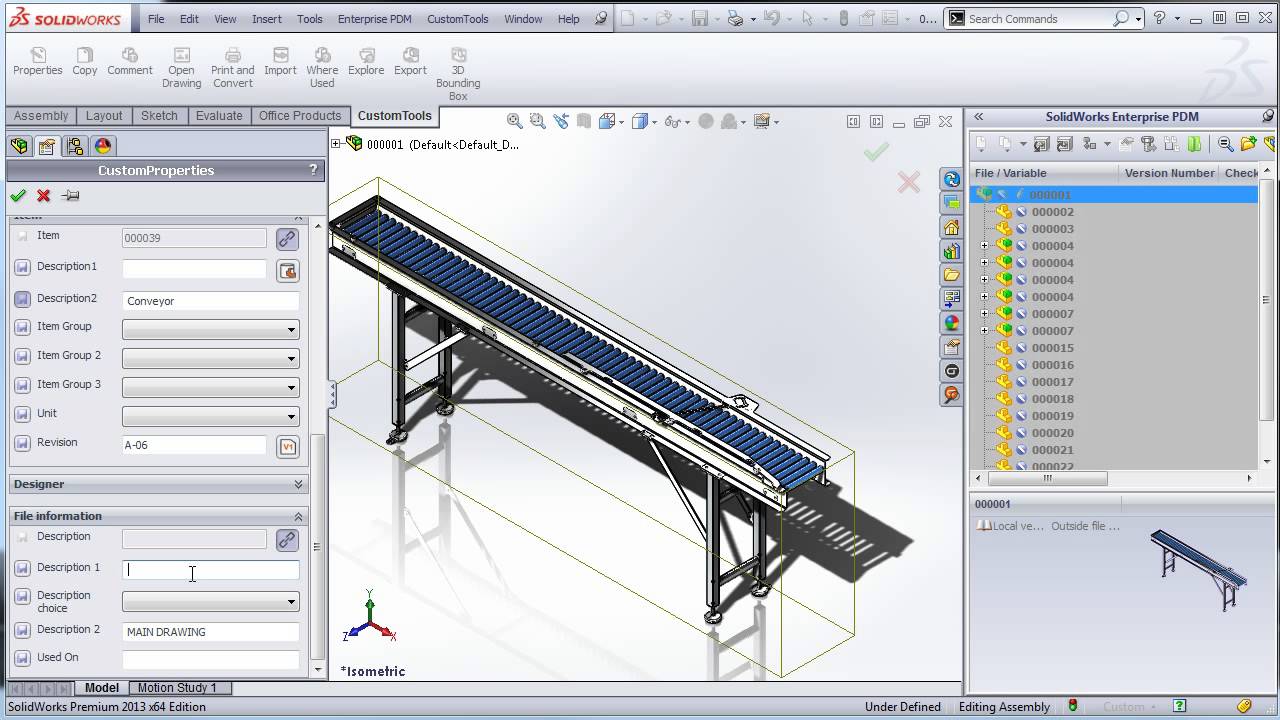Toggle the icon beside the Revision label

click(22, 443)
